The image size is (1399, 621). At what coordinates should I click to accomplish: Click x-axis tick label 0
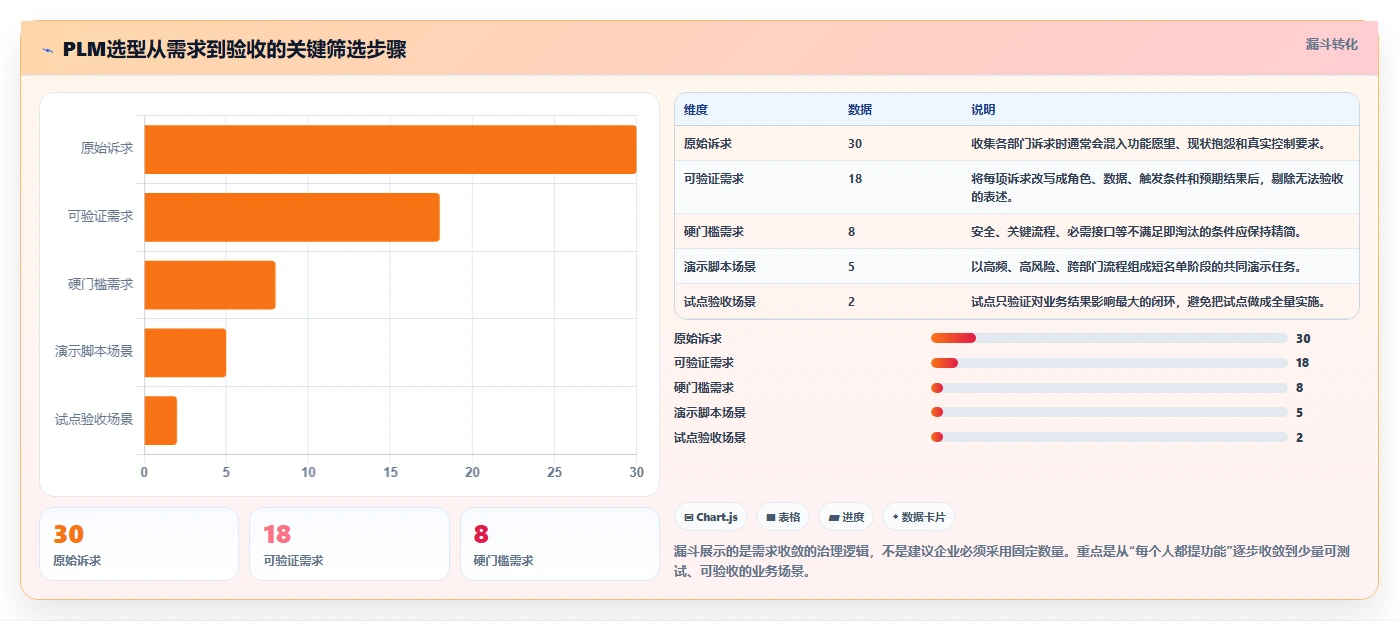coord(144,473)
